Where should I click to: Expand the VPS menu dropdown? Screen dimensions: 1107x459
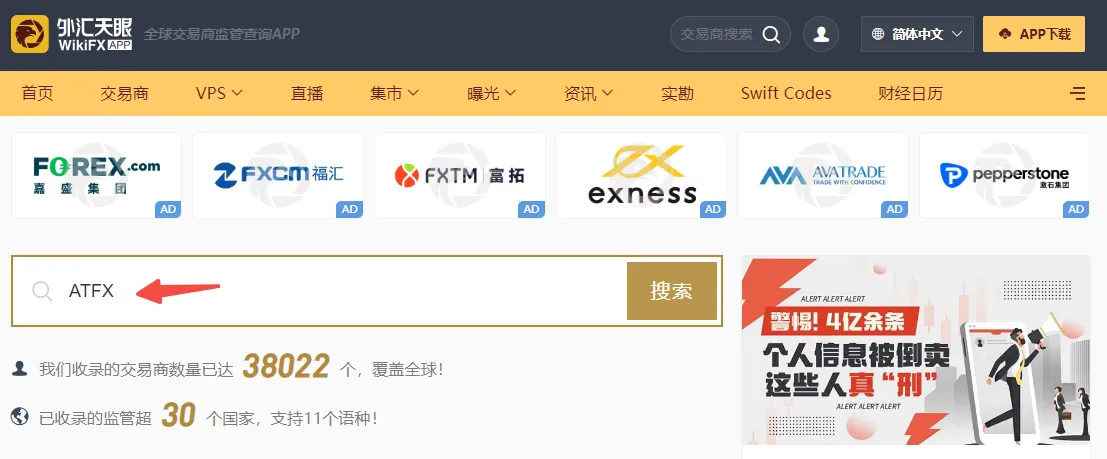(x=220, y=93)
